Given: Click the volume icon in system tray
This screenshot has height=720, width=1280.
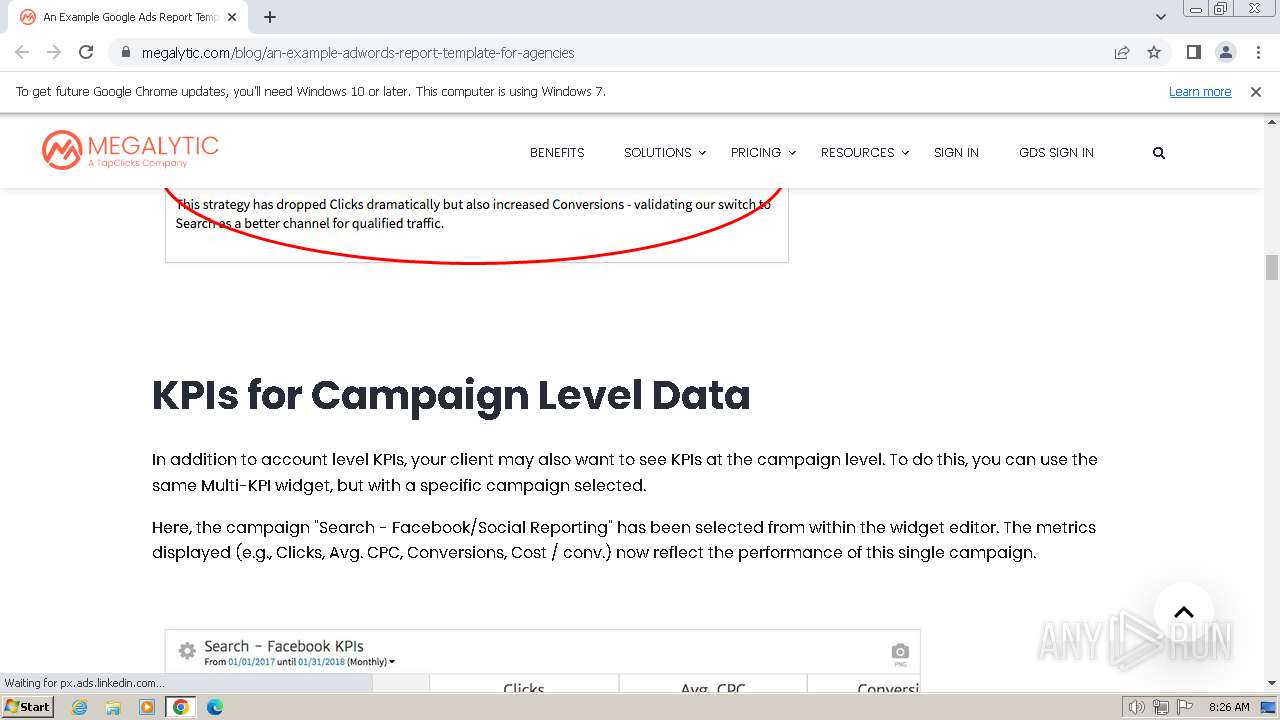Looking at the screenshot, I should tap(1138, 707).
